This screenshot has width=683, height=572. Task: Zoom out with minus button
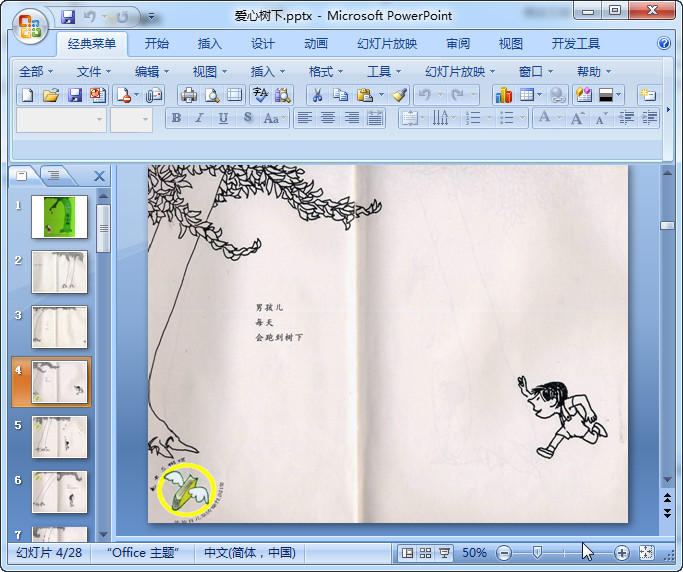pos(504,553)
